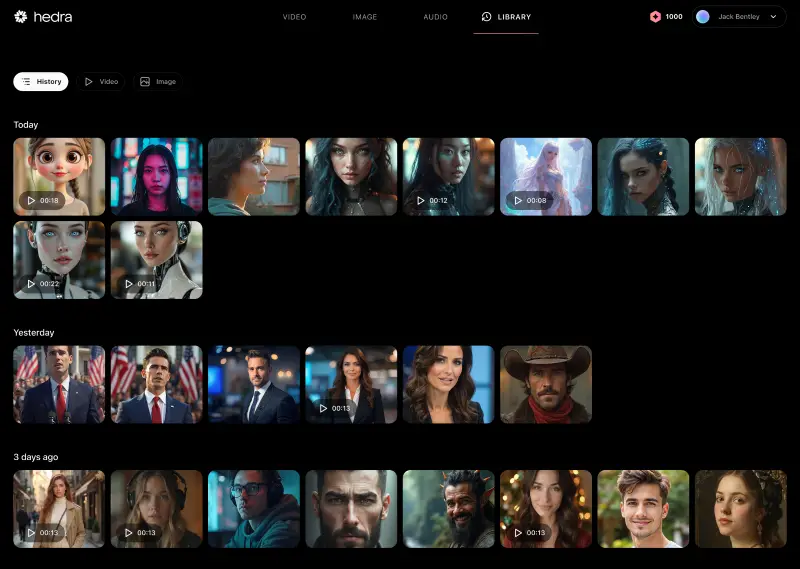Play the 00:08 white-haired fantasy video
Image resolution: width=800 pixels, height=569 pixels.
pyautogui.click(x=546, y=177)
